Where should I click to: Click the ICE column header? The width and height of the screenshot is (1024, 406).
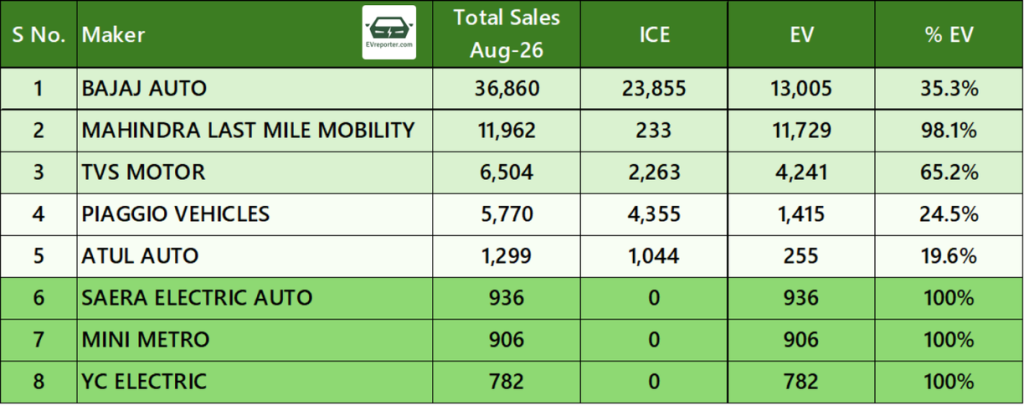(x=654, y=34)
